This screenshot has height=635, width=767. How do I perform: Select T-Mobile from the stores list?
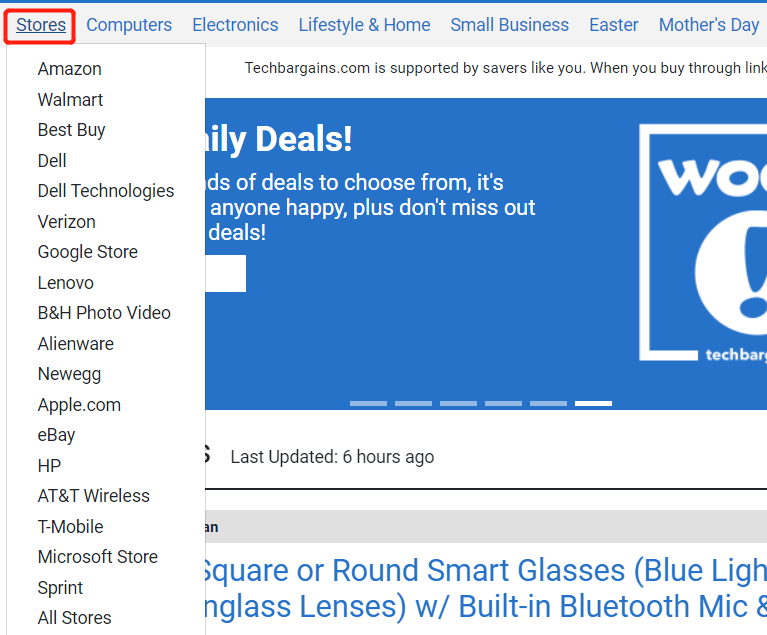coord(71,527)
